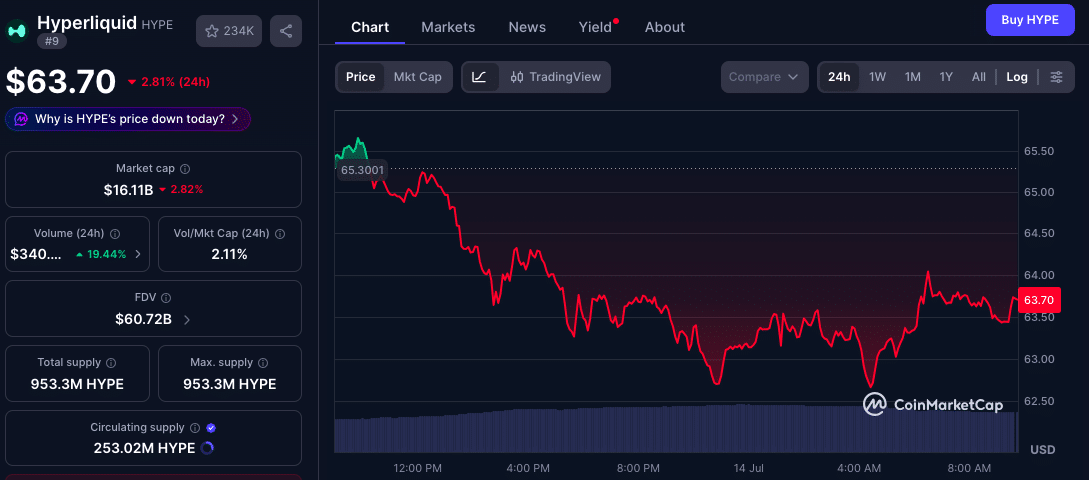Open the News tab
1089x480 pixels.
coord(527,27)
